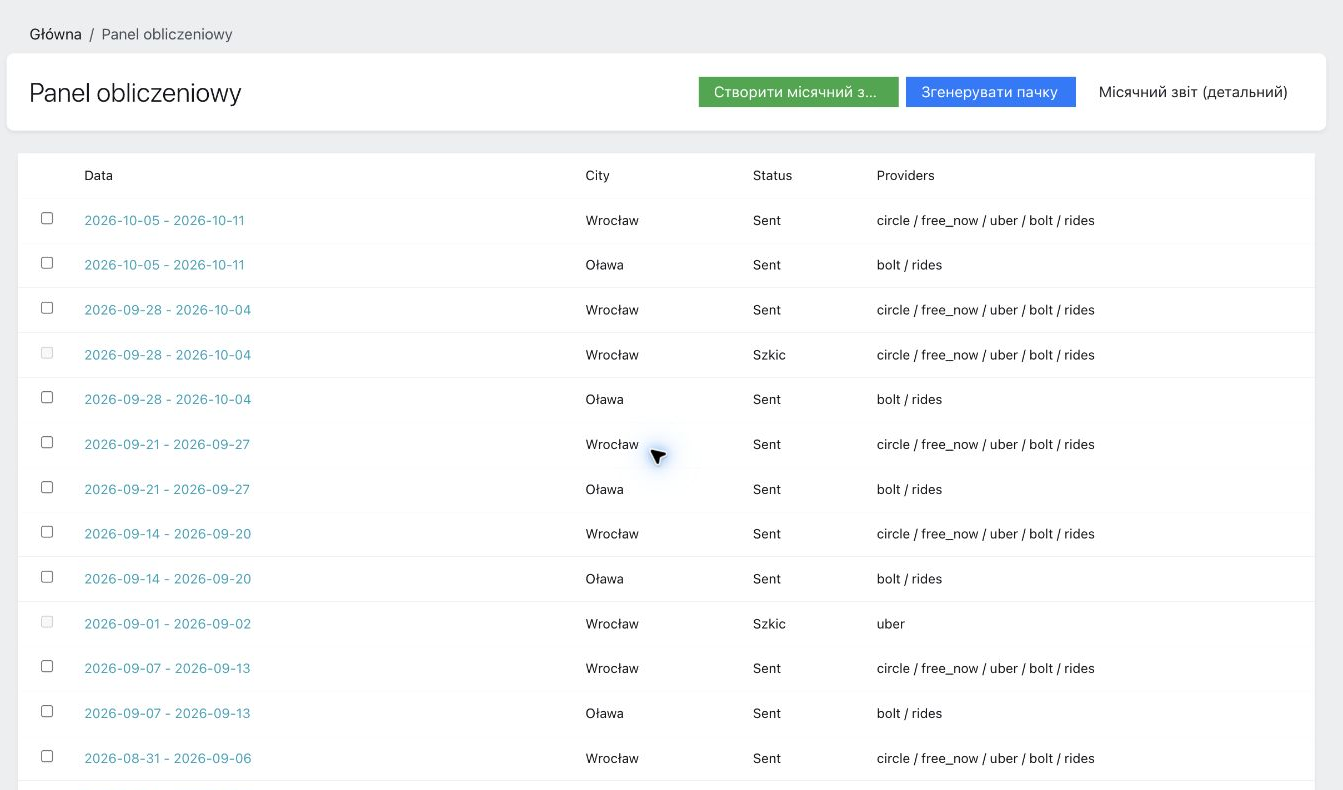
Task: Open the Szkic 2026-09-28 - 2026-10-04 link
Action: (x=168, y=355)
